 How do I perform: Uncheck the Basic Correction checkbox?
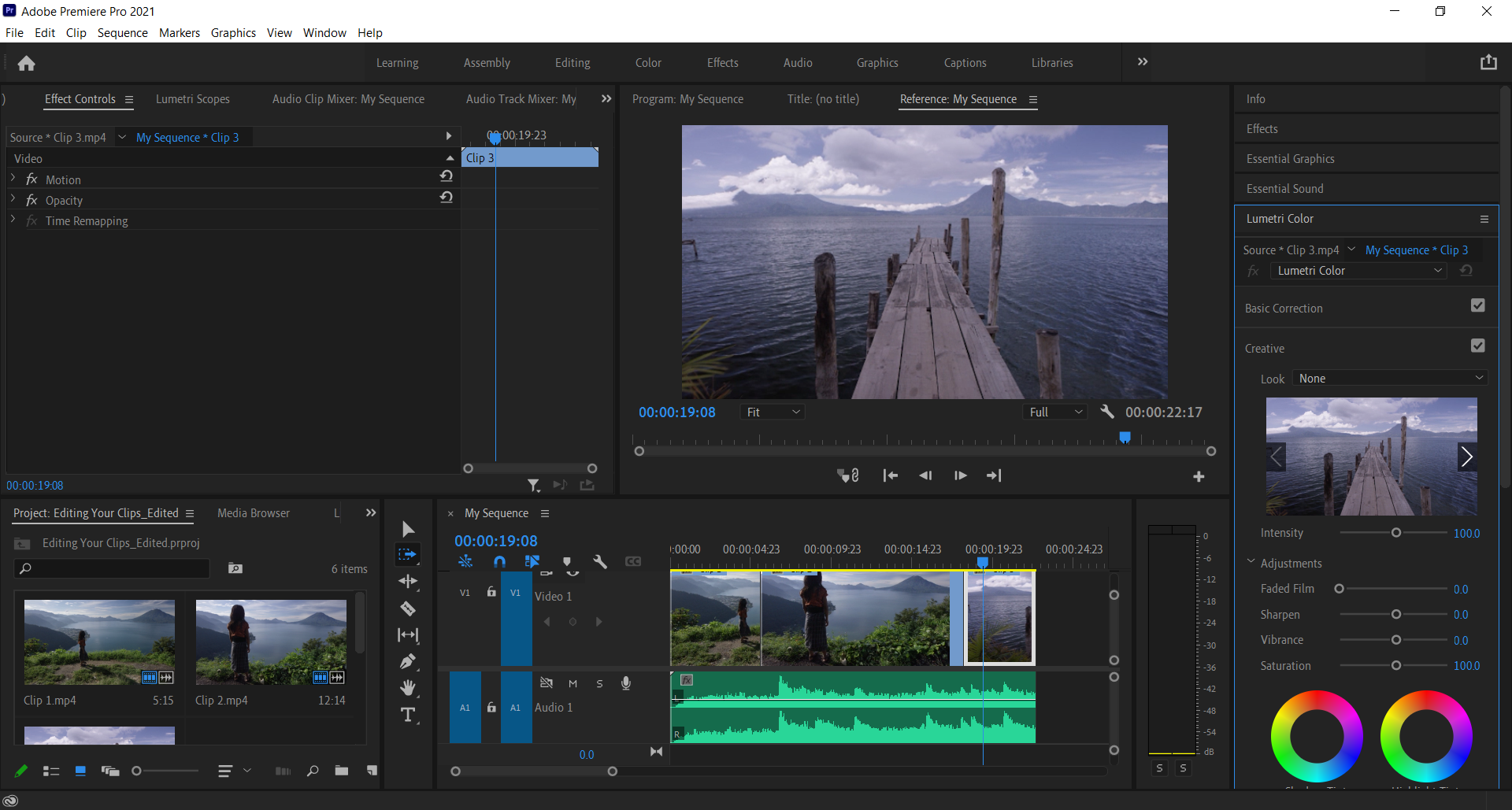click(x=1477, y=305)
